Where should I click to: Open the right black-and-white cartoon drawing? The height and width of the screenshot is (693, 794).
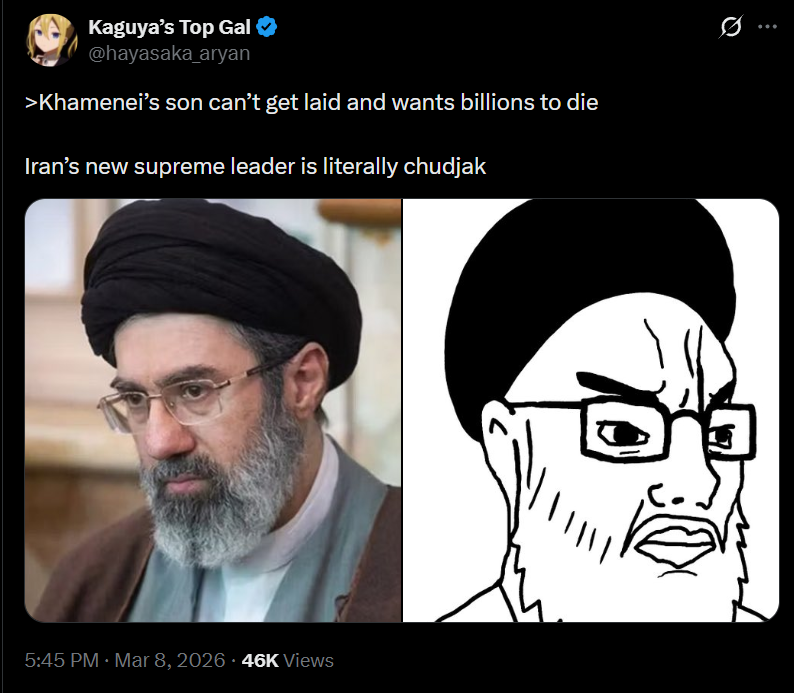[590, 410]
